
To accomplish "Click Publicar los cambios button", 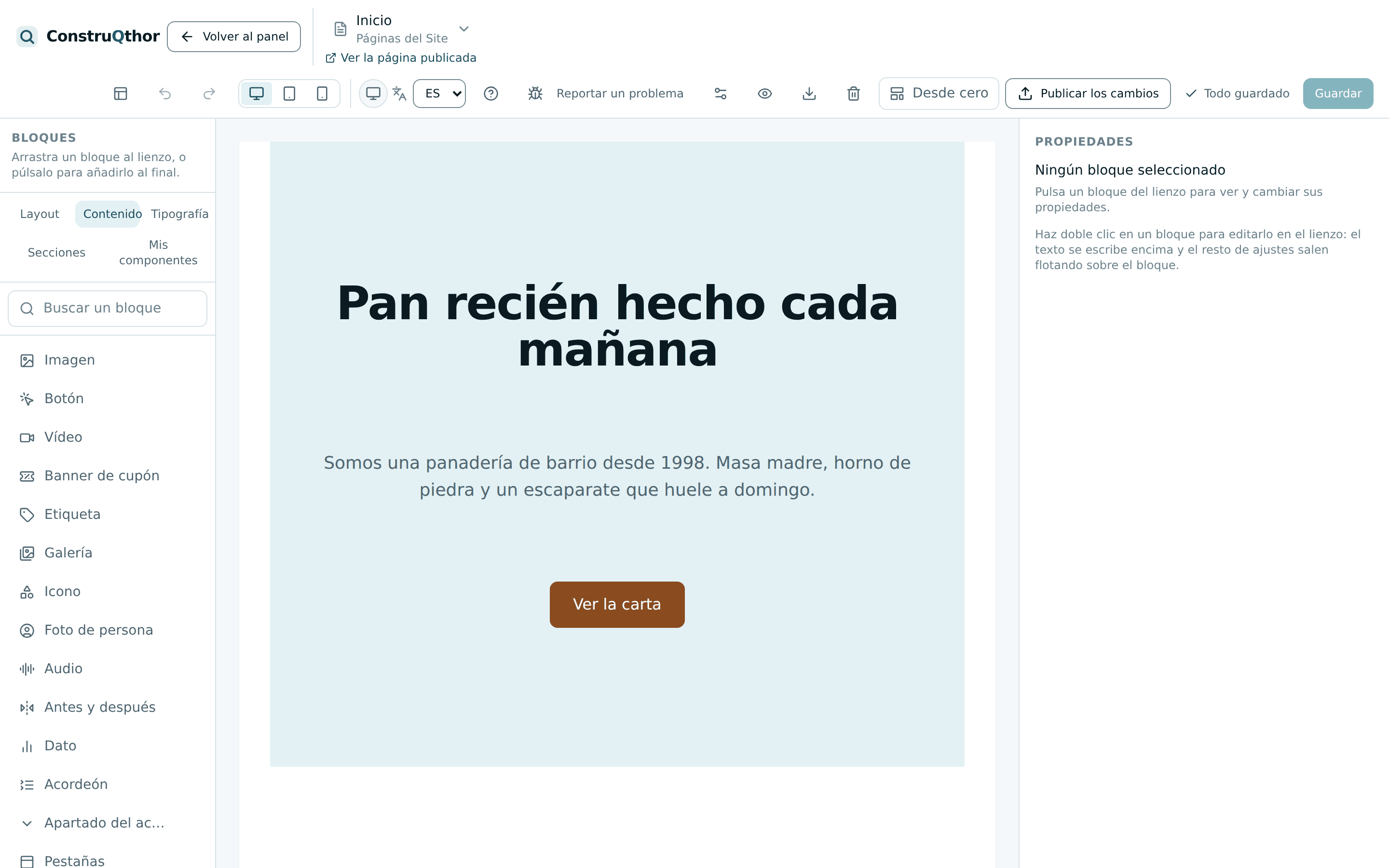I will click(1088, 94).
